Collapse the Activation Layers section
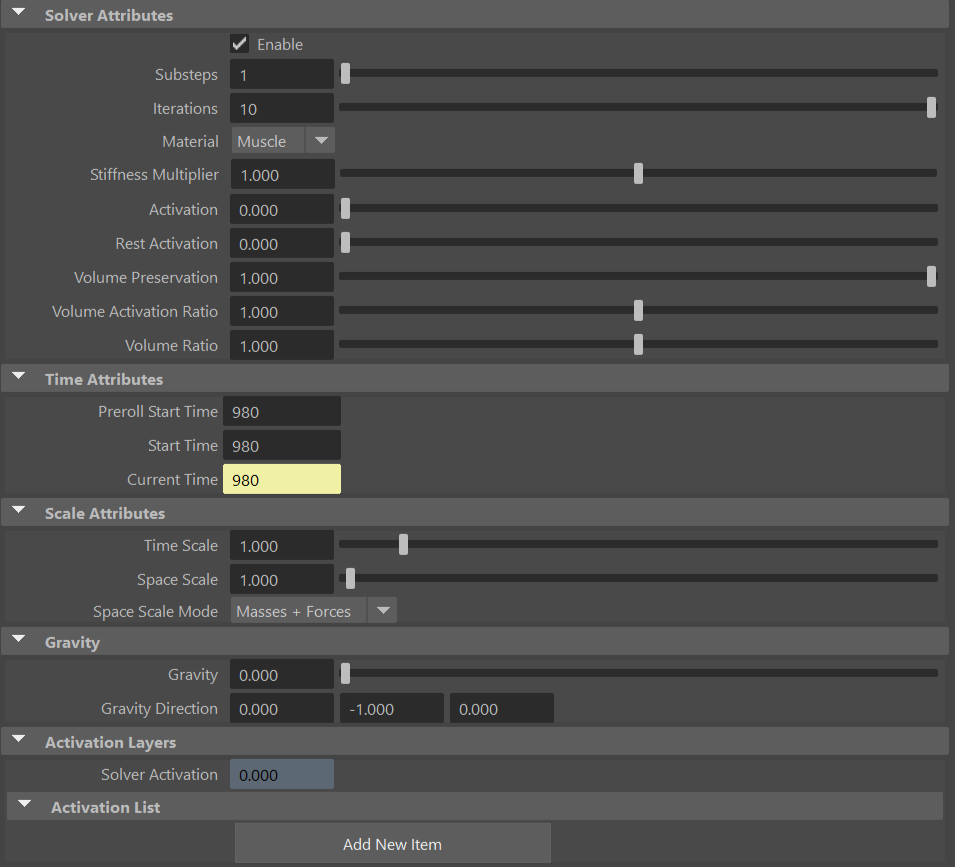The width and height of the screenshot is (955, 867). point(18,740)
